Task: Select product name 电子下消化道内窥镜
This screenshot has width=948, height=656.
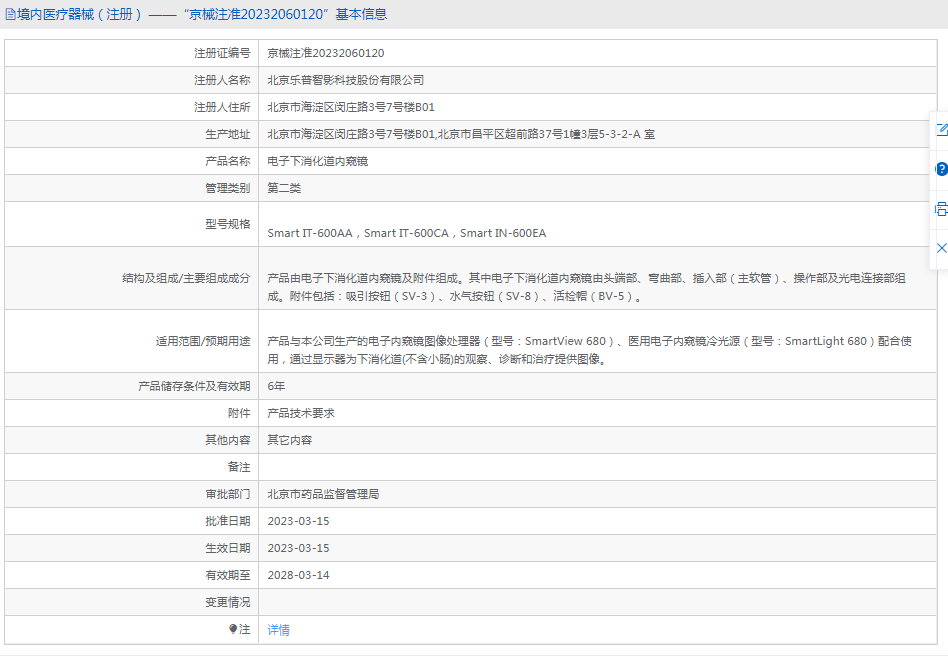Action: pyautogui.click(x=317, y=161)
